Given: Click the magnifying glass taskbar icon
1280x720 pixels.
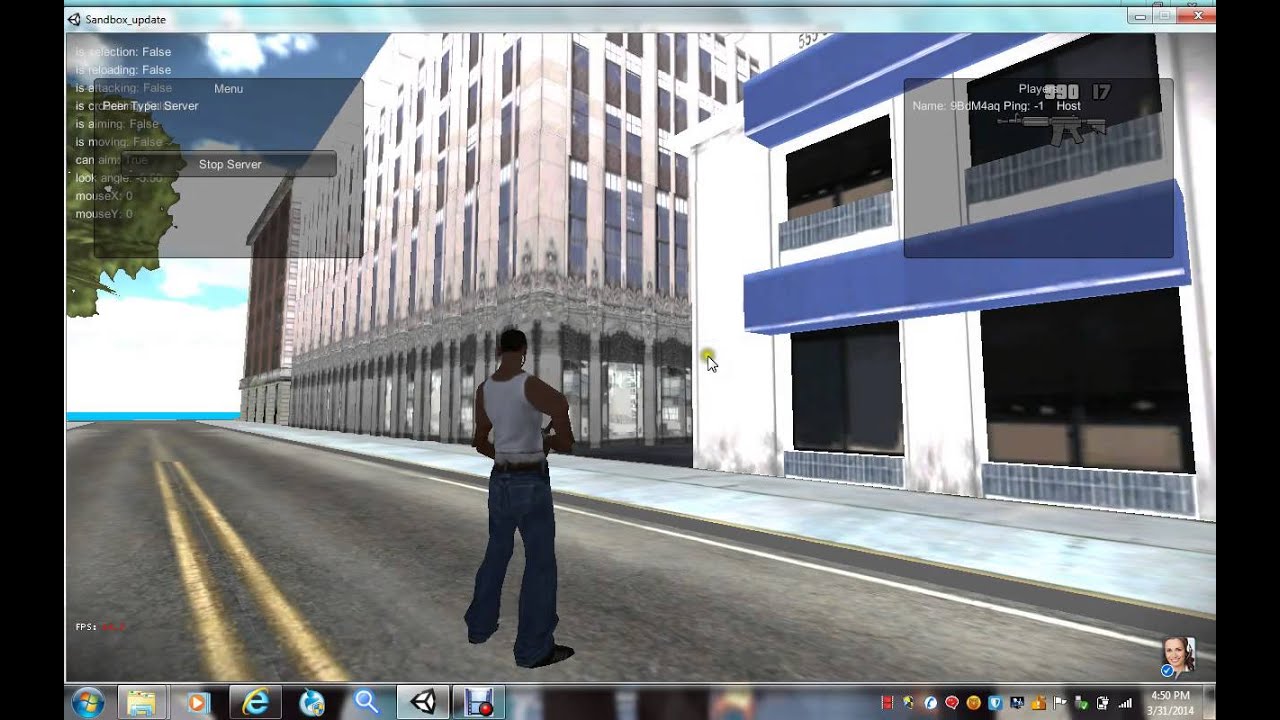Looking at the screenshot, I should click(x=367, y=703).
